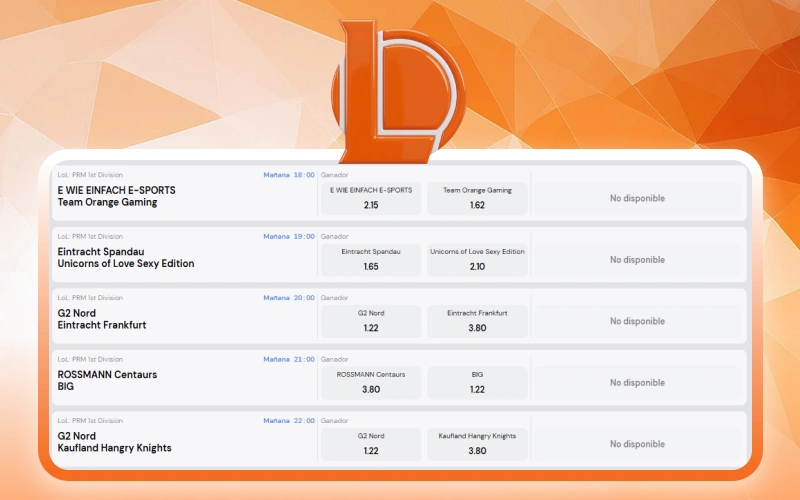The height and width of the screenshot is (500, 800).
Task: Click Mañana 22:00 match time
Action: click(x=289, y=421)
